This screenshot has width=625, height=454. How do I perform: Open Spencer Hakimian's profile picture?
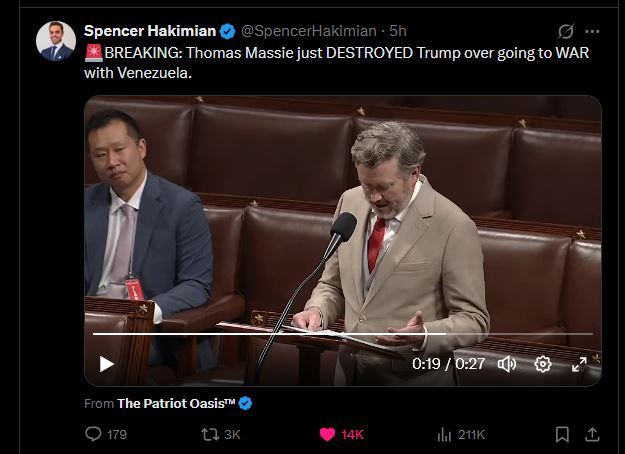(x=56, y=41)
